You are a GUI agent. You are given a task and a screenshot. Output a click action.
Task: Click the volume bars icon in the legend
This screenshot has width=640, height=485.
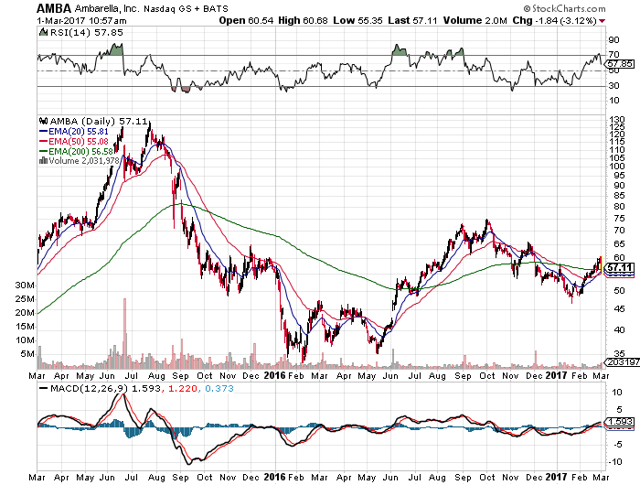43,161
